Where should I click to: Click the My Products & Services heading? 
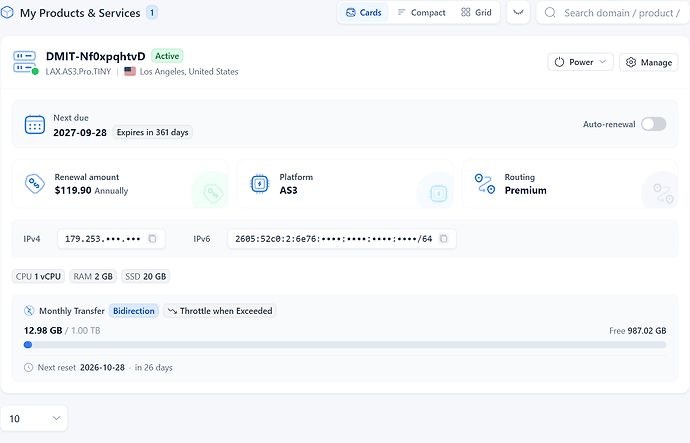(80, 13)
